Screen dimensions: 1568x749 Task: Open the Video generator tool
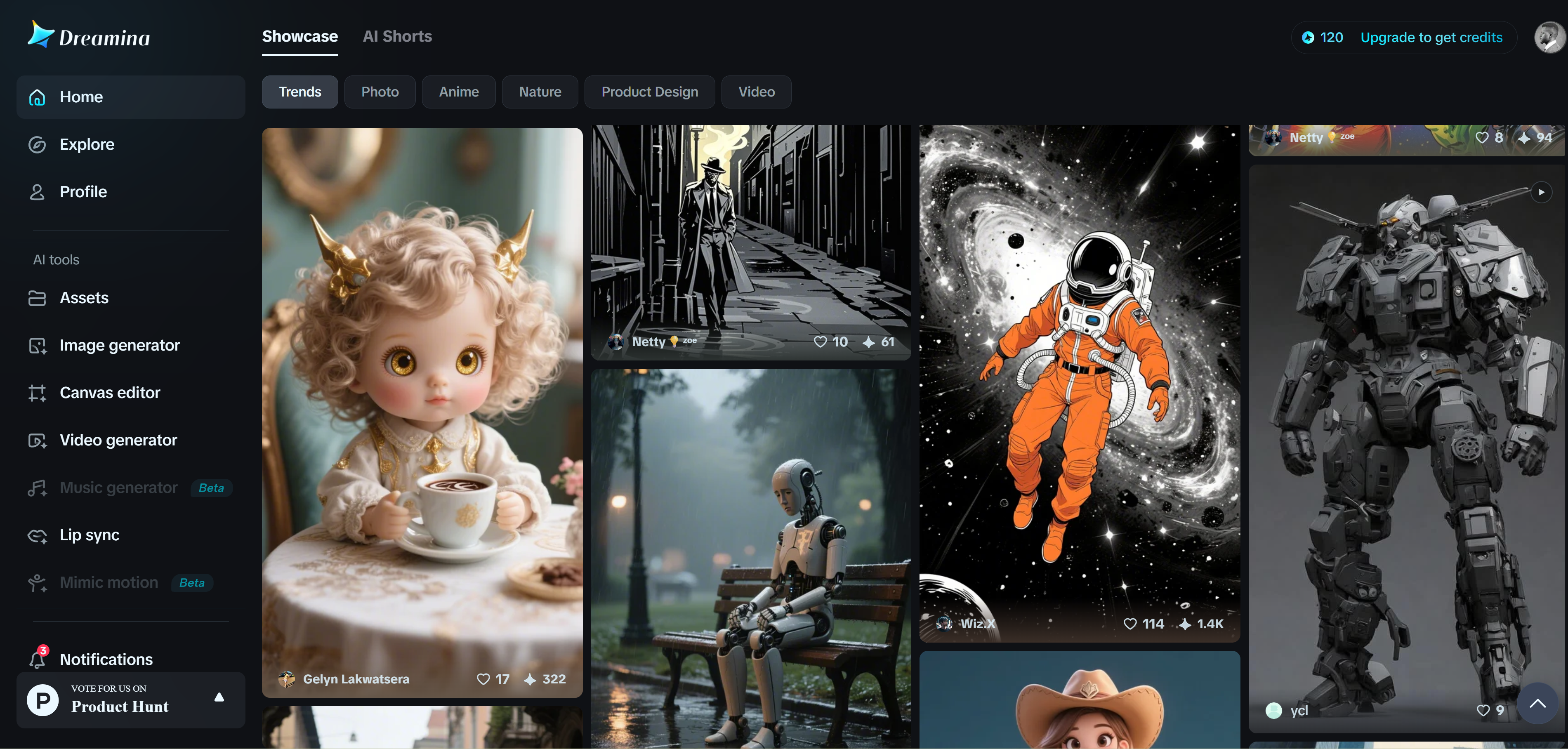pos(118,440)
